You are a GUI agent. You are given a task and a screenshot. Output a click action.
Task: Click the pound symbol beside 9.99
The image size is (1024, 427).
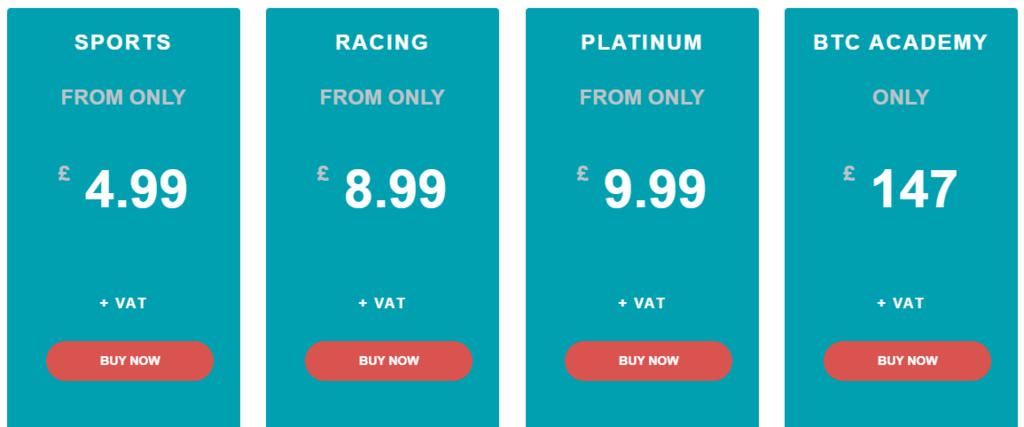(583, 174)
